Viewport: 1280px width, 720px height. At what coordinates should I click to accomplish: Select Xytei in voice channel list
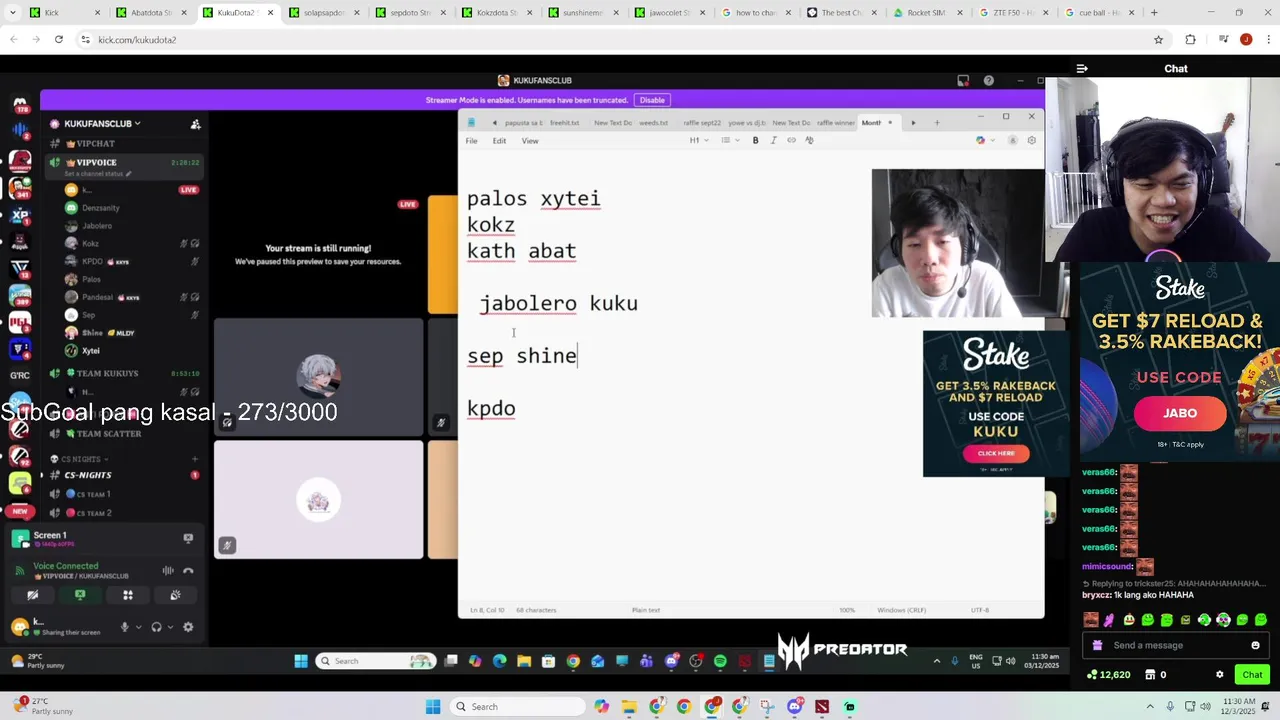click(91, 351)
